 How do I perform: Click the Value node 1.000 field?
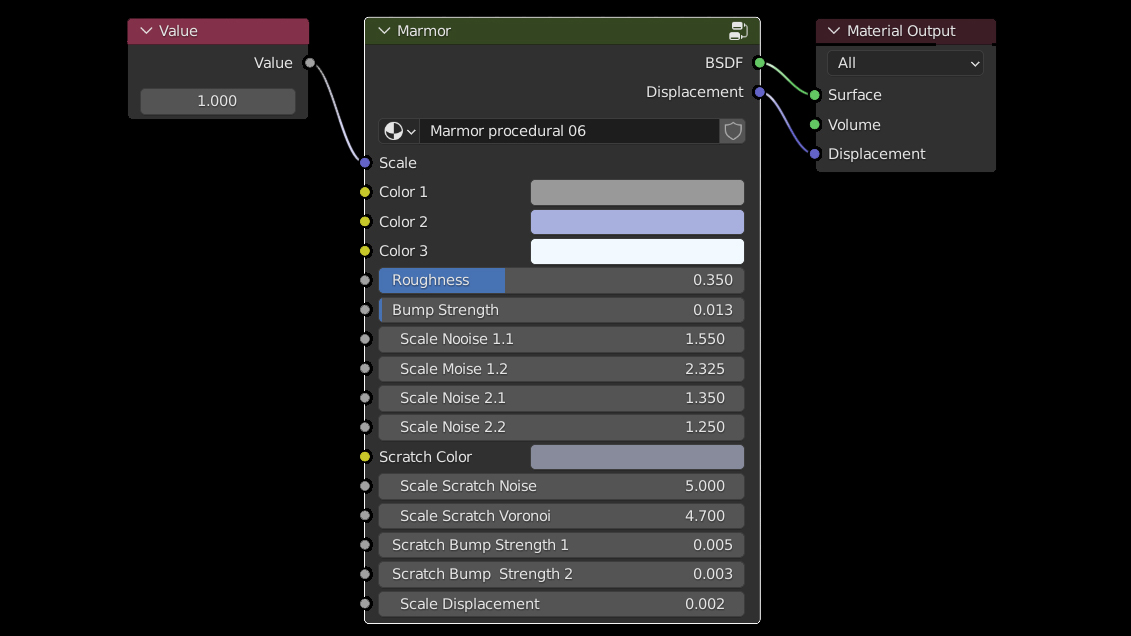(x=218, y=101)
